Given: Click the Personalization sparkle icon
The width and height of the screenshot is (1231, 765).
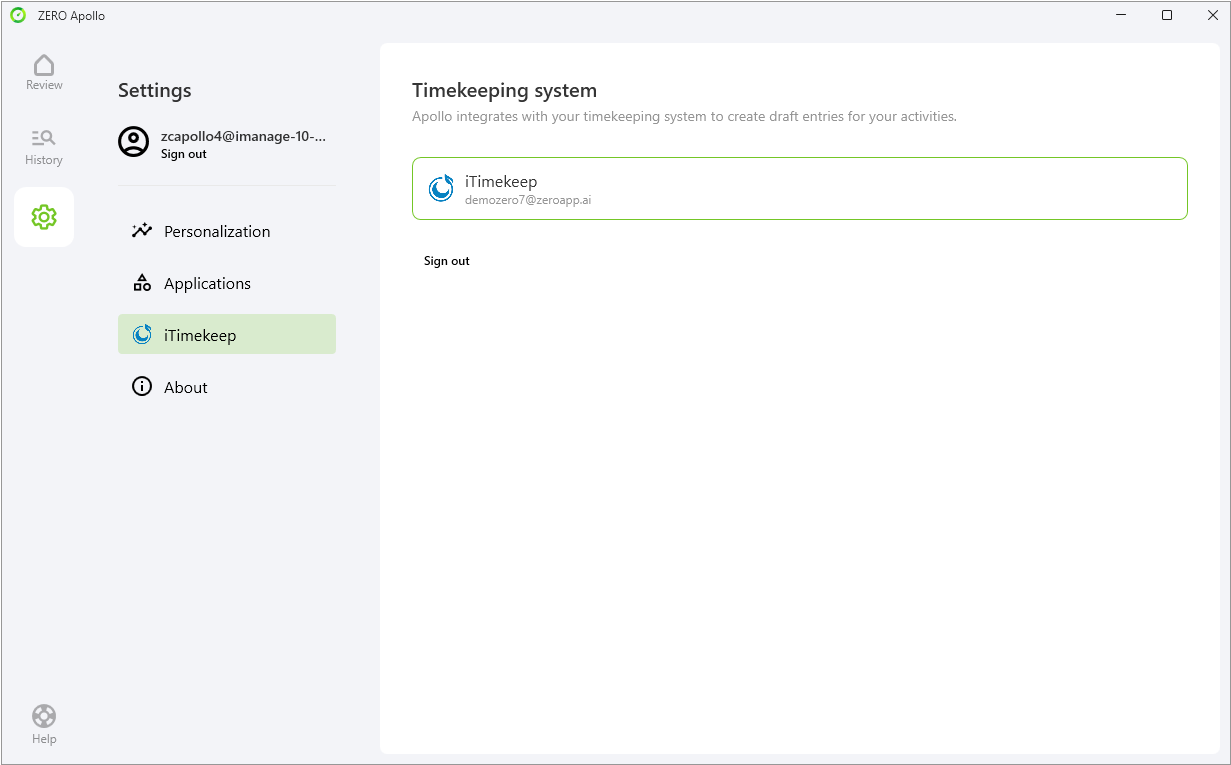Looking at the screenshot, I should tap(142, 231).
